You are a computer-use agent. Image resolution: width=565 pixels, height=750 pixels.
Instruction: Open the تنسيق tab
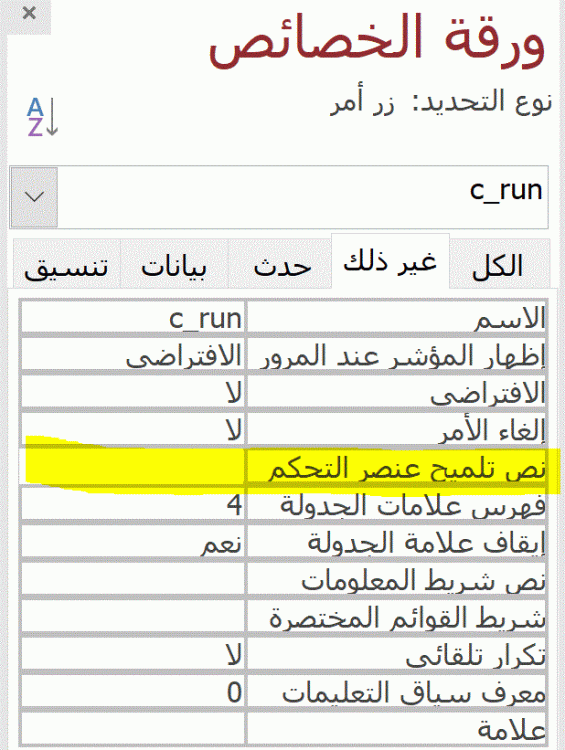(x=66, y=265)
